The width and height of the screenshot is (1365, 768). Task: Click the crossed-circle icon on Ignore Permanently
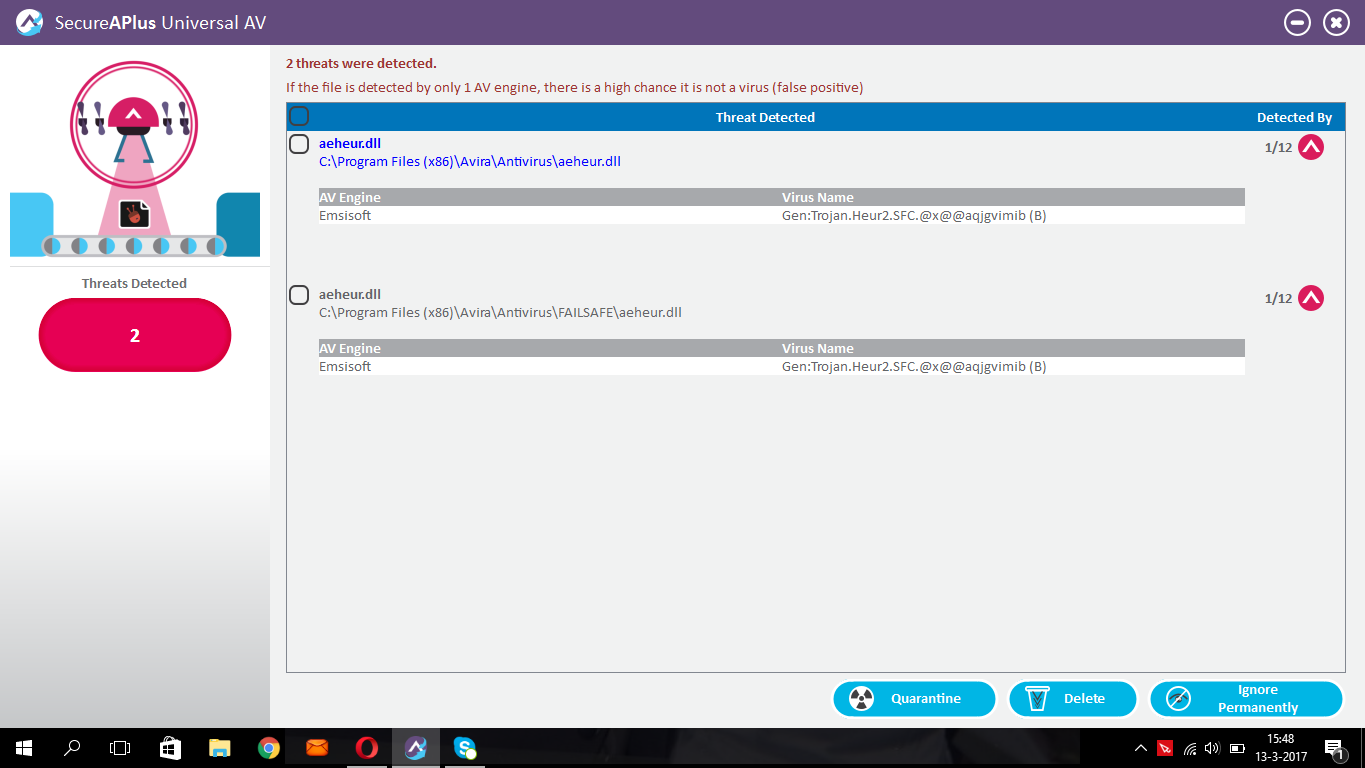coord(1179,699)
